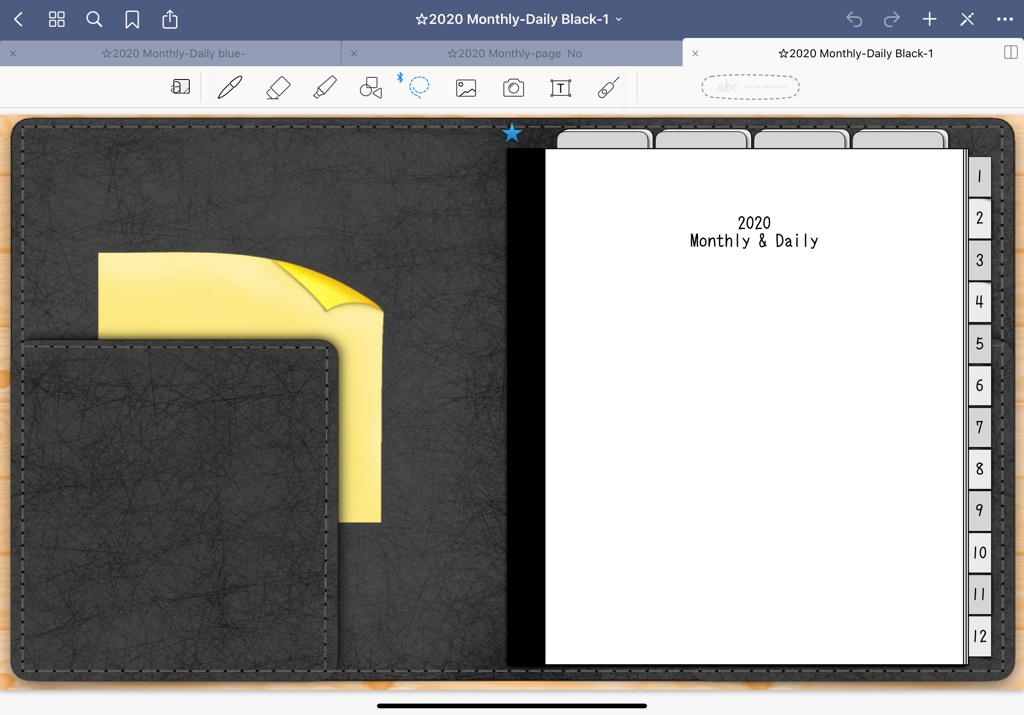
Task: Jump to month 5 side tab
Action: [980, 343]
